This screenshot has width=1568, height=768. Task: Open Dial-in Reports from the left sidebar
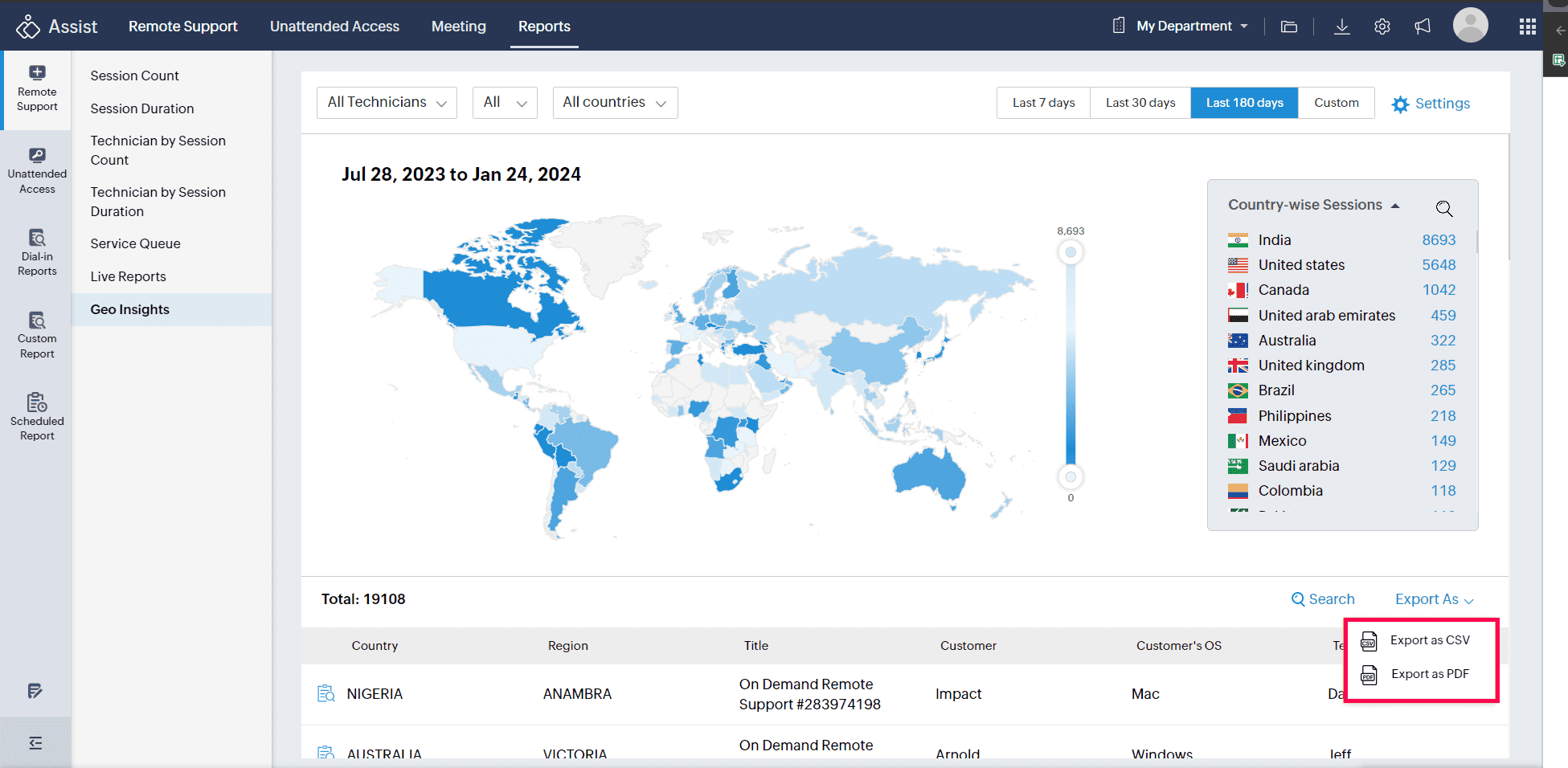pyautogui.click(x=36, y=251)
